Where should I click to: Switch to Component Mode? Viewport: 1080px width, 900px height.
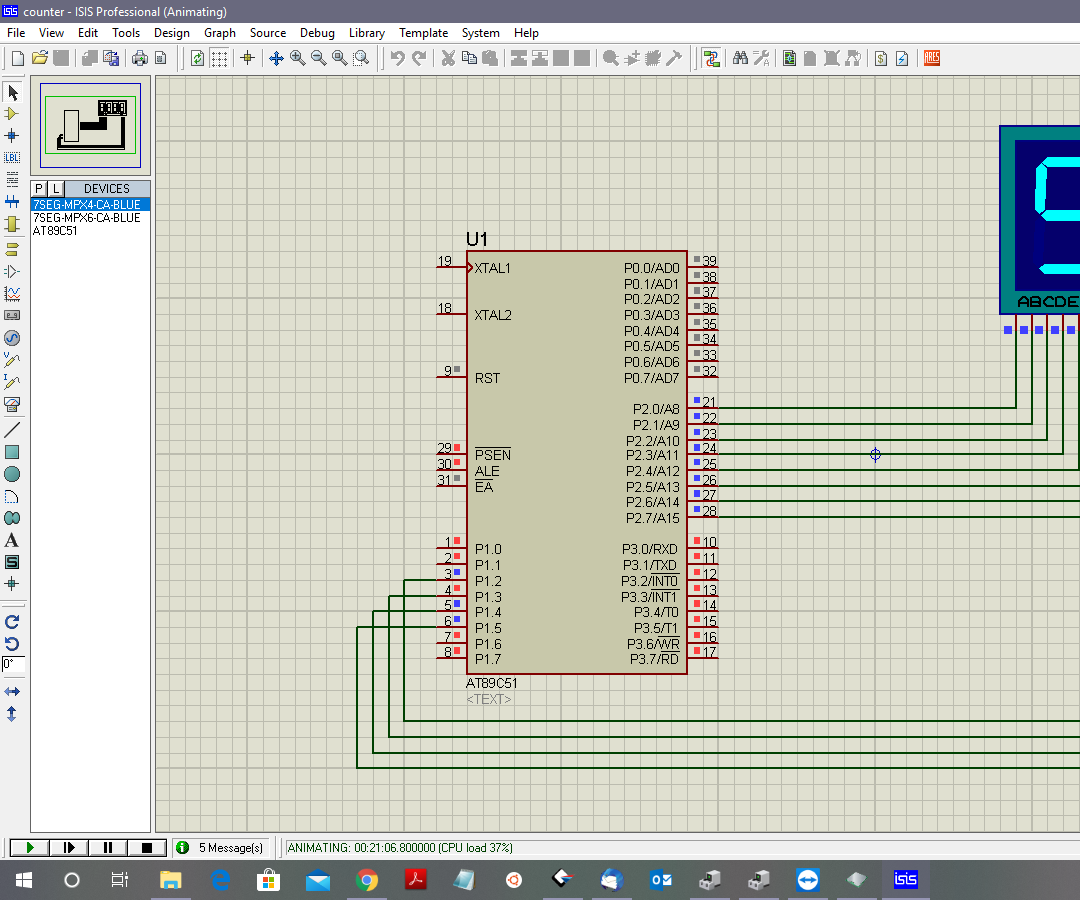(x=12, y=114)
